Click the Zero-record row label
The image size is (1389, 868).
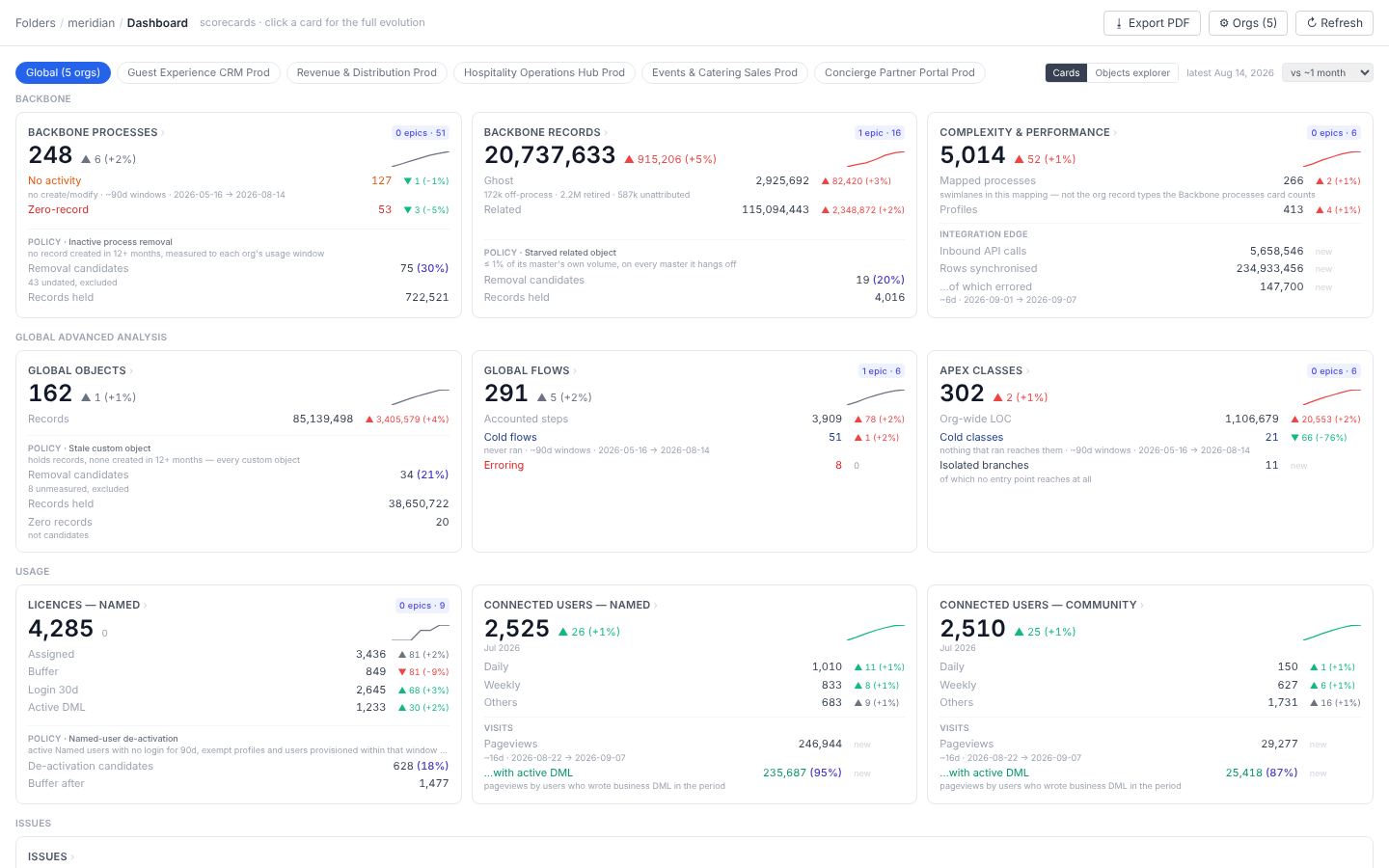coord(58,209)
